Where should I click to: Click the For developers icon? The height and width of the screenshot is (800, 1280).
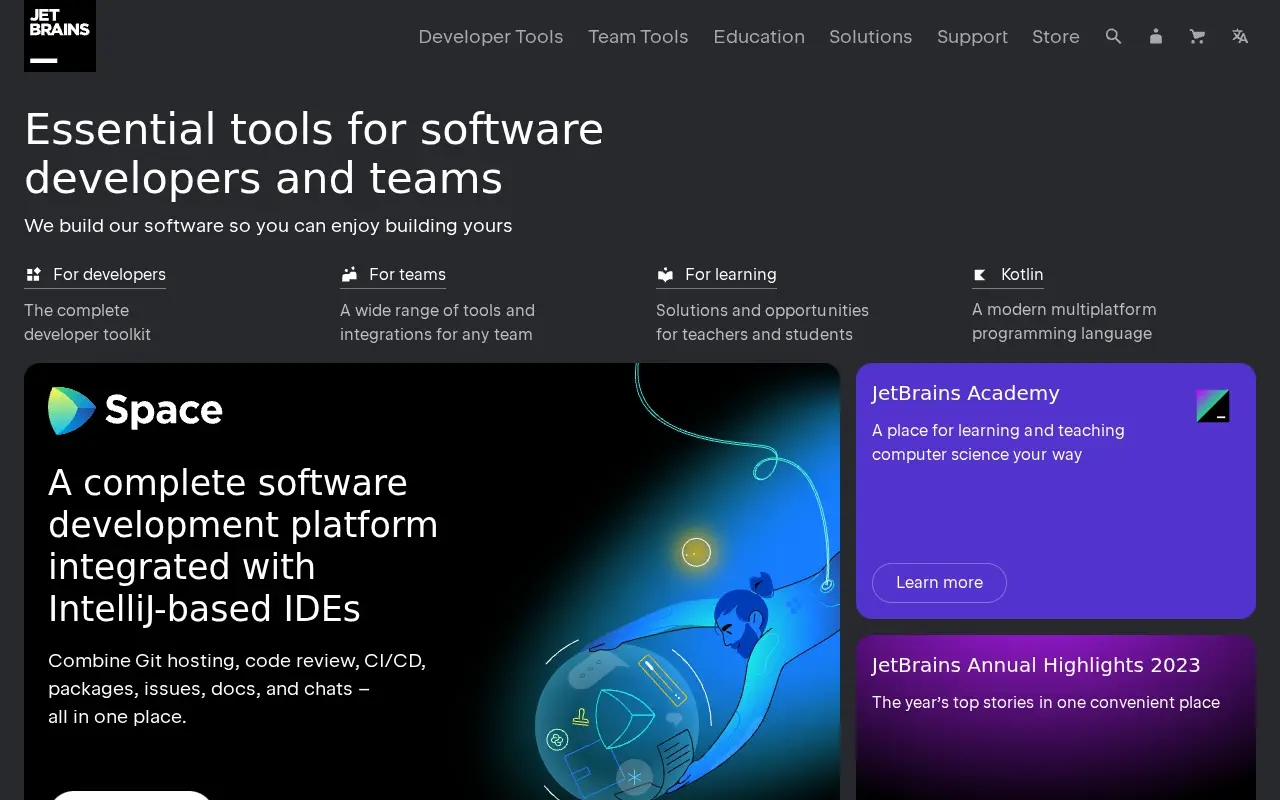[33, 274]
